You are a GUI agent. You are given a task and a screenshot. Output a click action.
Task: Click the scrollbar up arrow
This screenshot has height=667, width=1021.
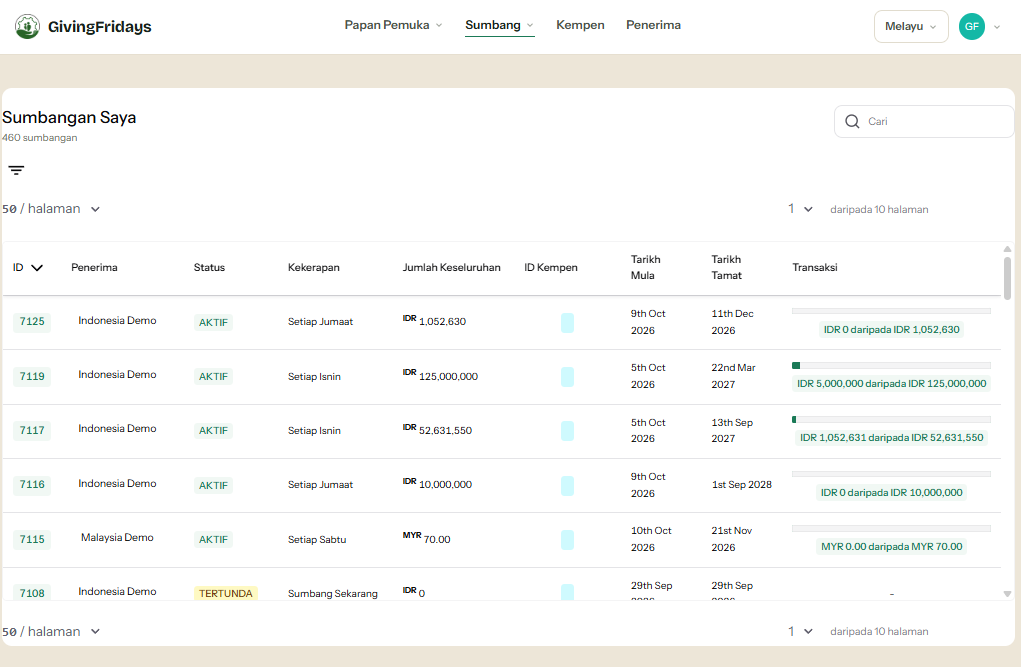pyautogui.click(x=1007, y=249)
